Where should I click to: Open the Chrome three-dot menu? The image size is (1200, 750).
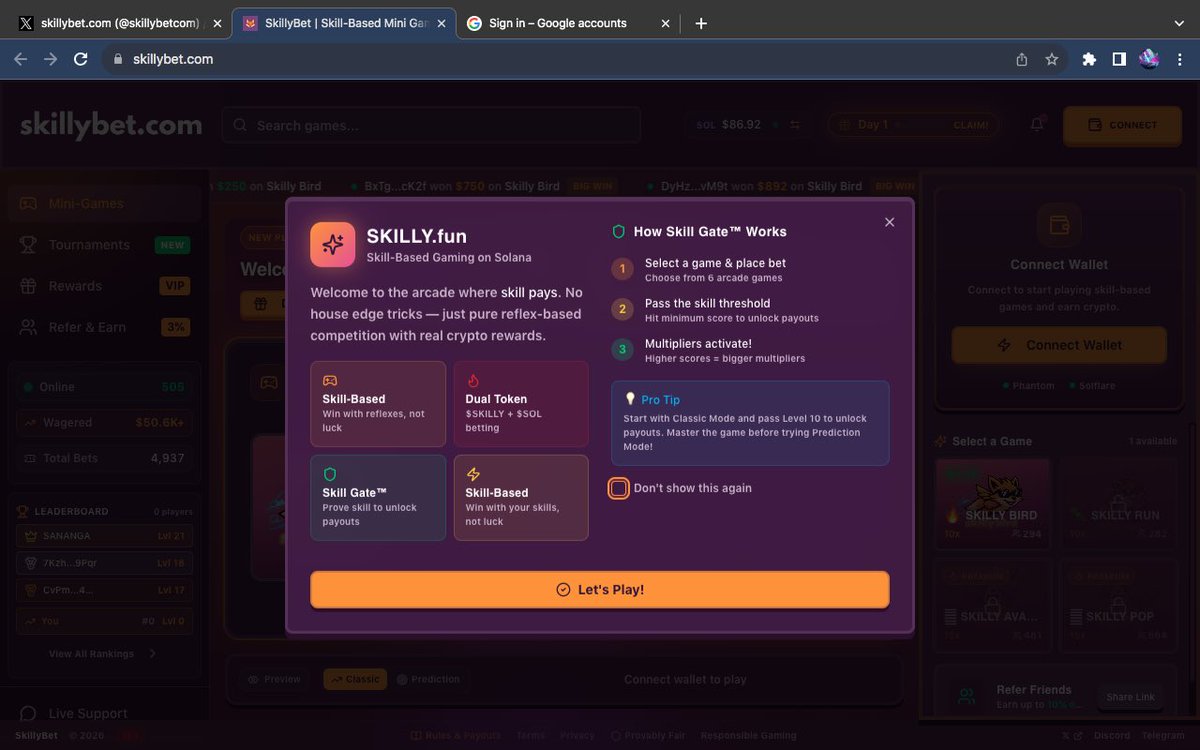1178,59
